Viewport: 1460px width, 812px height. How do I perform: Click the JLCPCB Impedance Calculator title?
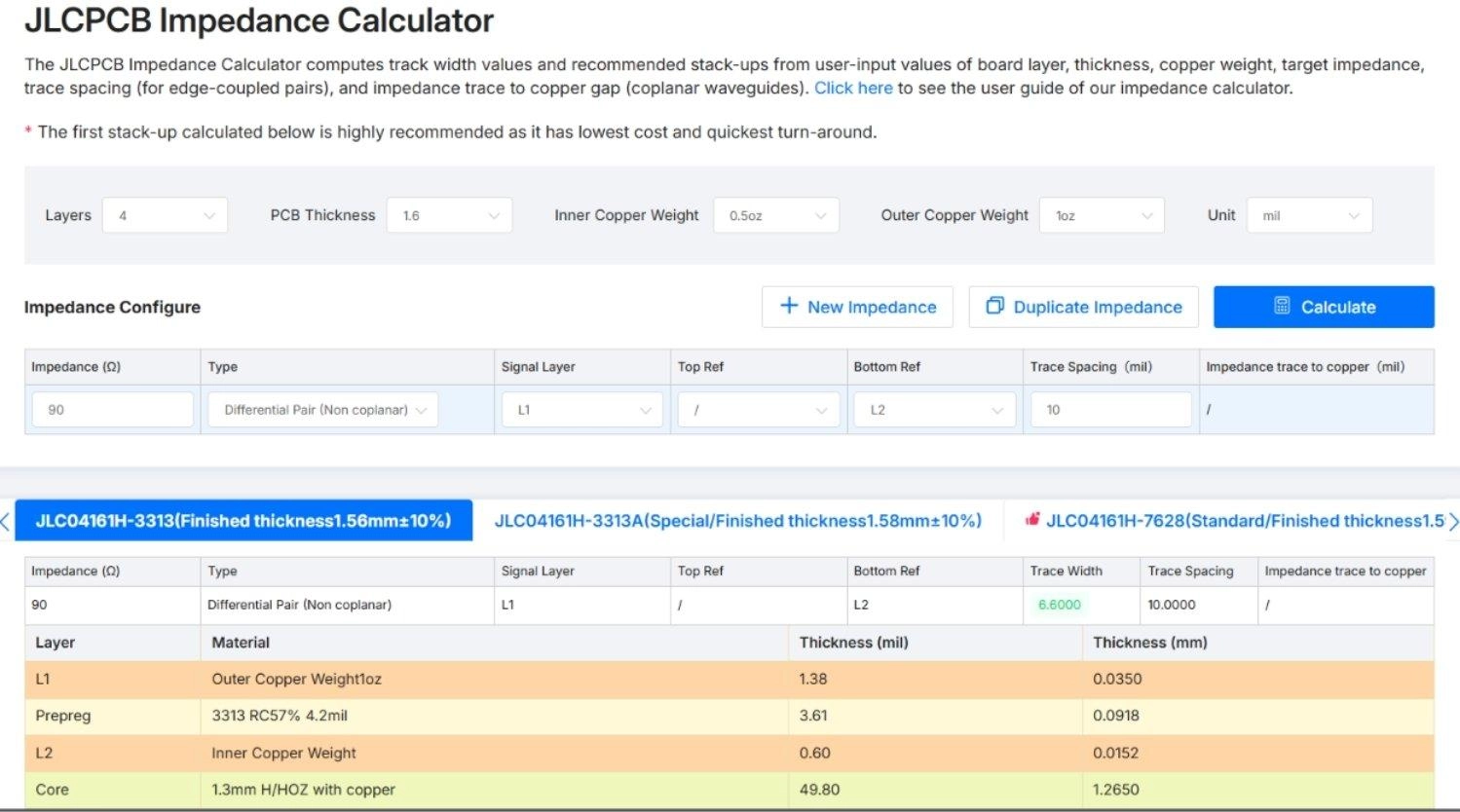point(259,19)
